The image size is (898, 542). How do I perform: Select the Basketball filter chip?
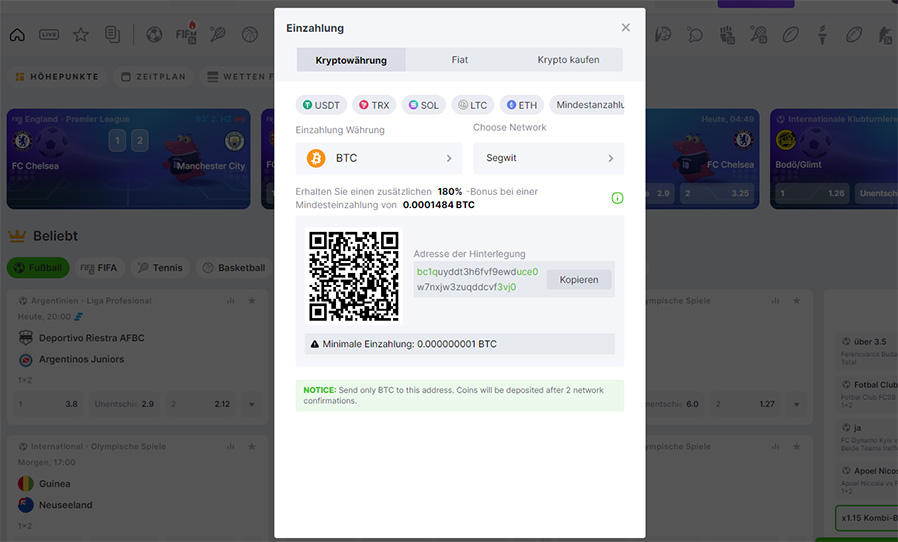[x=235, y=268]
